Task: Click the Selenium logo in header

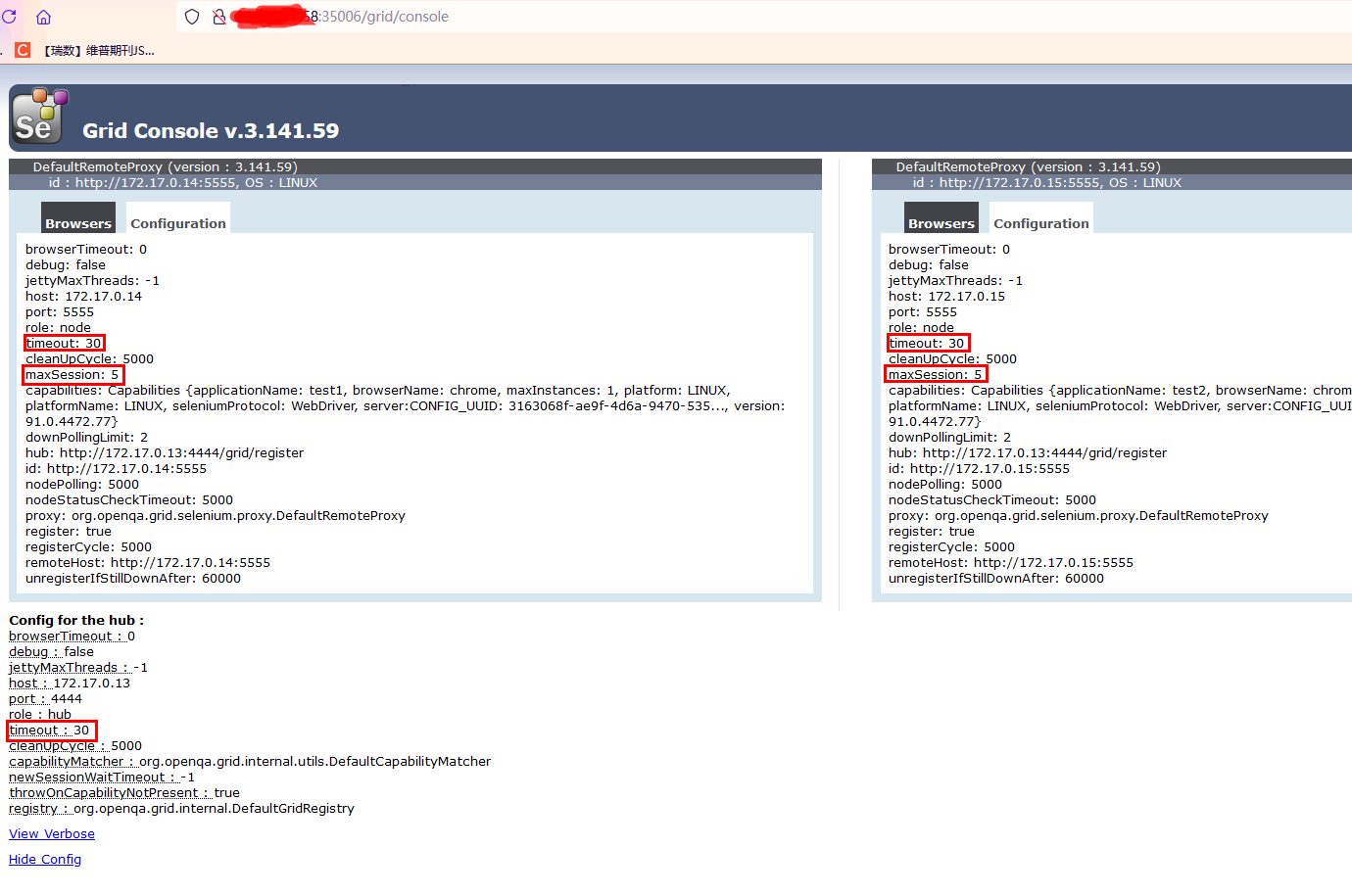Action: 40,117
